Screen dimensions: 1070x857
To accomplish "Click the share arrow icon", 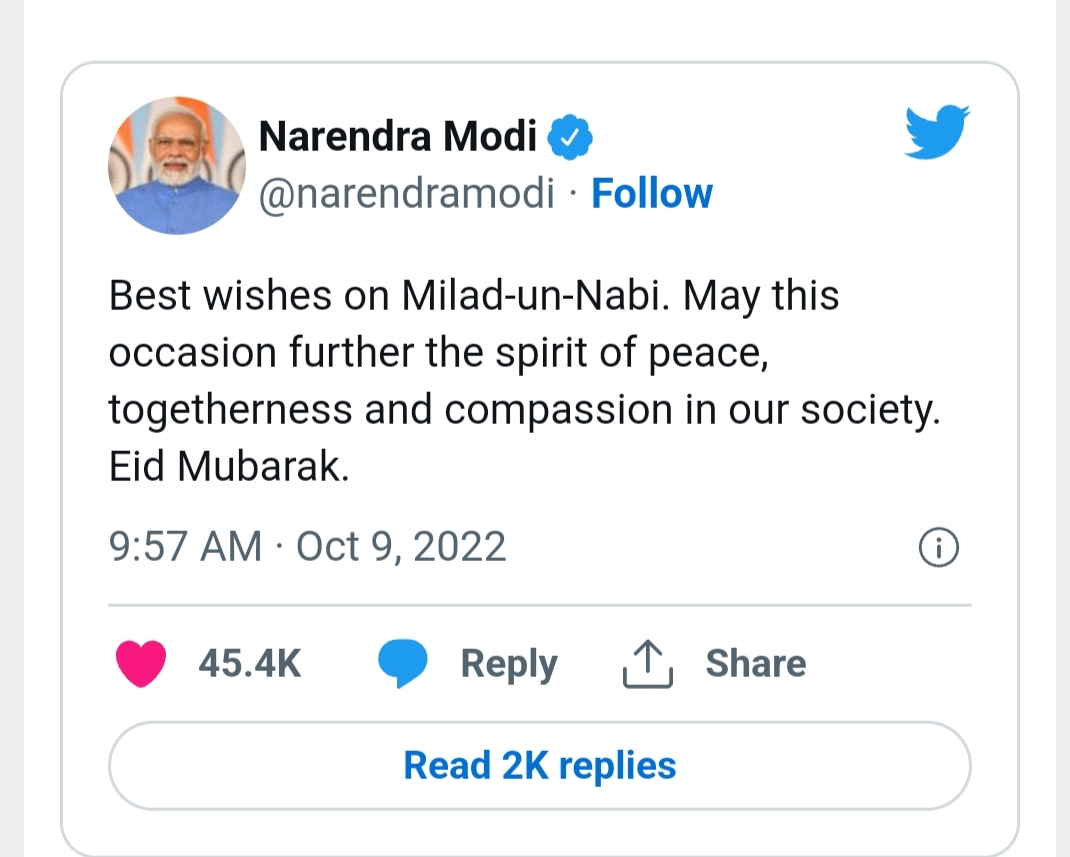I will [647, 665].
